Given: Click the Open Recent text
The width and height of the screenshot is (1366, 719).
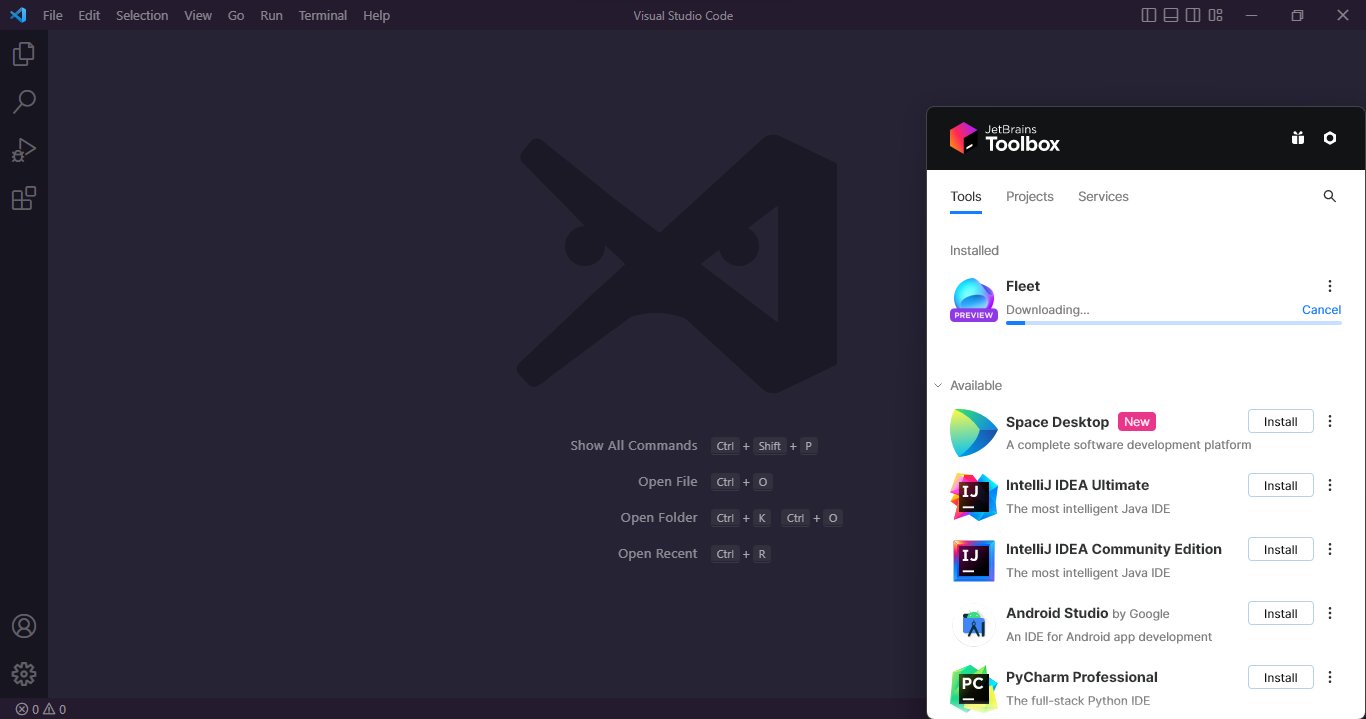Looking at the screenshot, I should tap(658, 554).
